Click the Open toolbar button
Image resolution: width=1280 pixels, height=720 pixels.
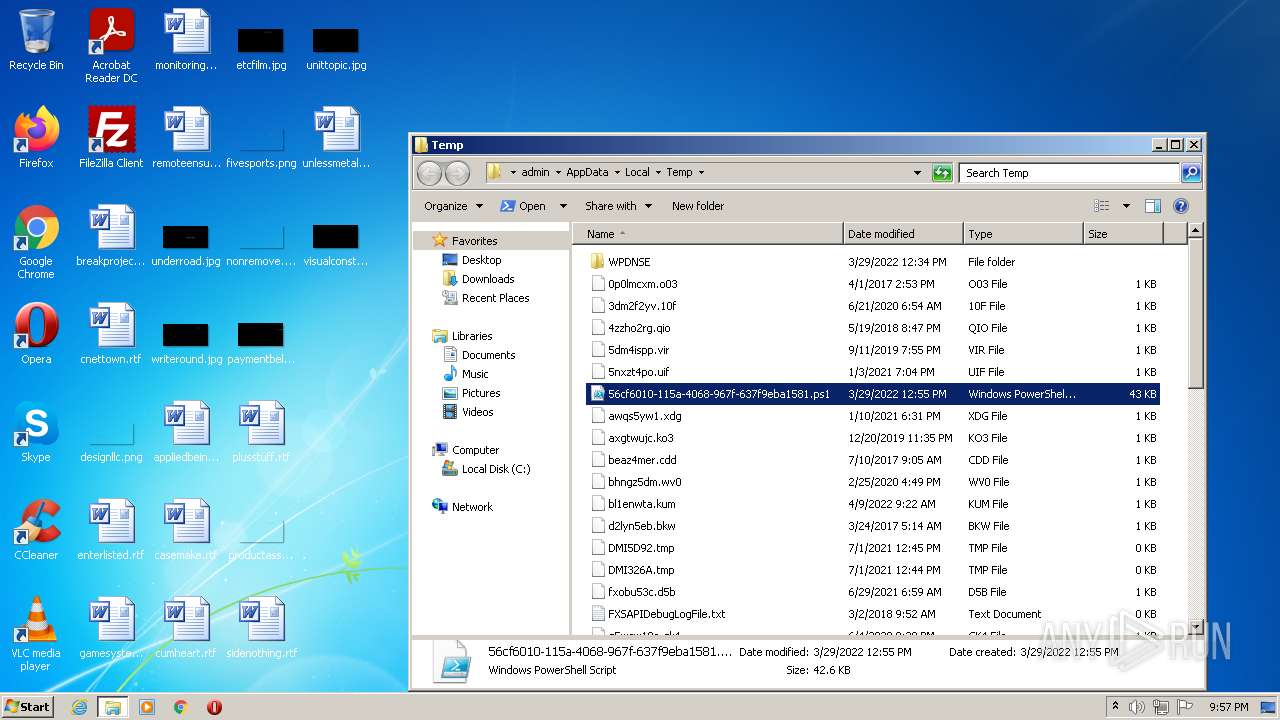tap(524, 206)
